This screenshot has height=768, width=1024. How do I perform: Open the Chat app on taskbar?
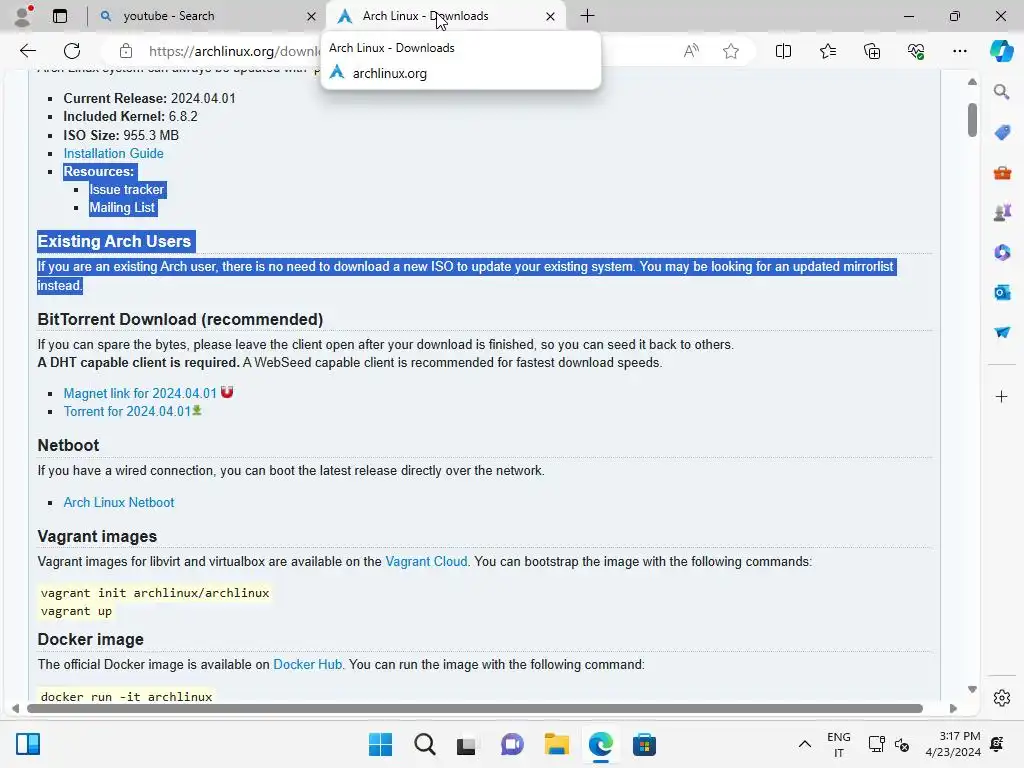click(512, 744)
